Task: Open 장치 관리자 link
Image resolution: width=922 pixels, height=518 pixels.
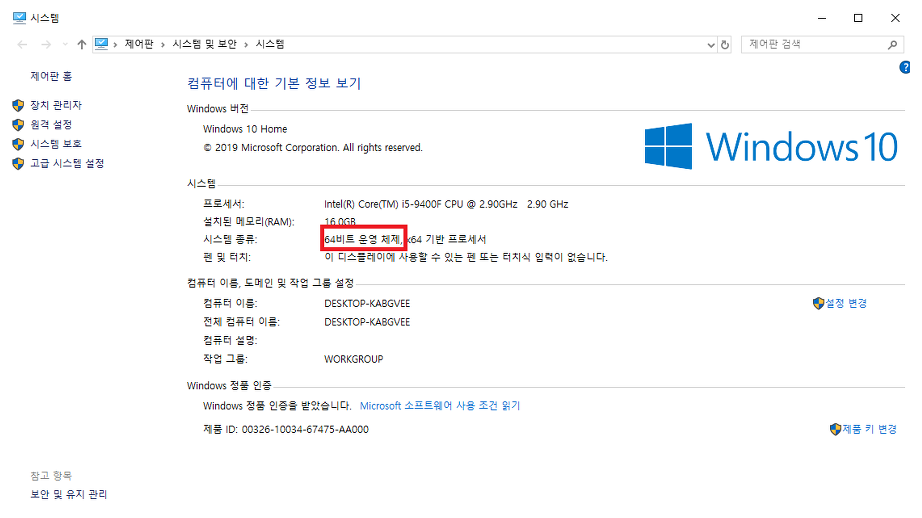Action: [x=56, y=105]
